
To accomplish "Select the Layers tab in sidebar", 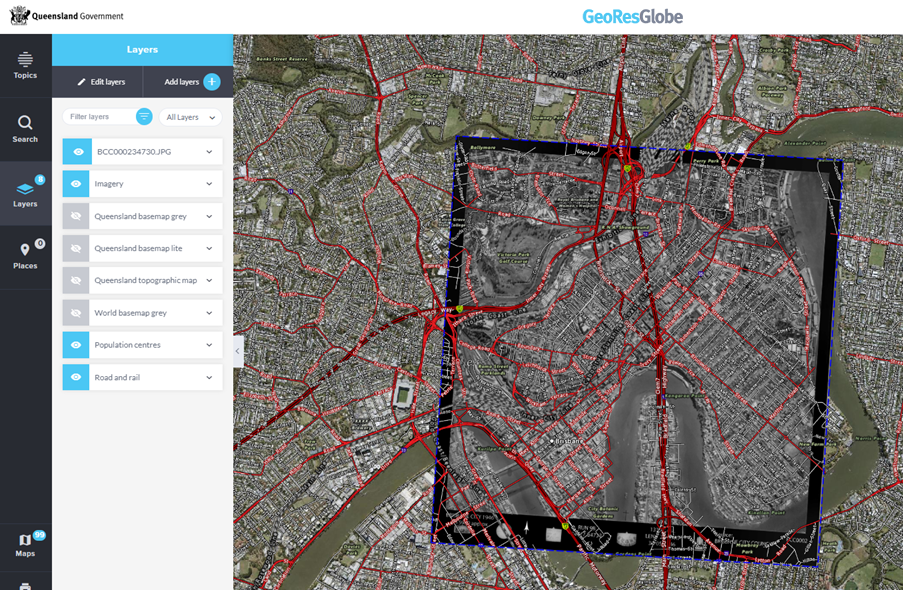I will pos(25,193).
